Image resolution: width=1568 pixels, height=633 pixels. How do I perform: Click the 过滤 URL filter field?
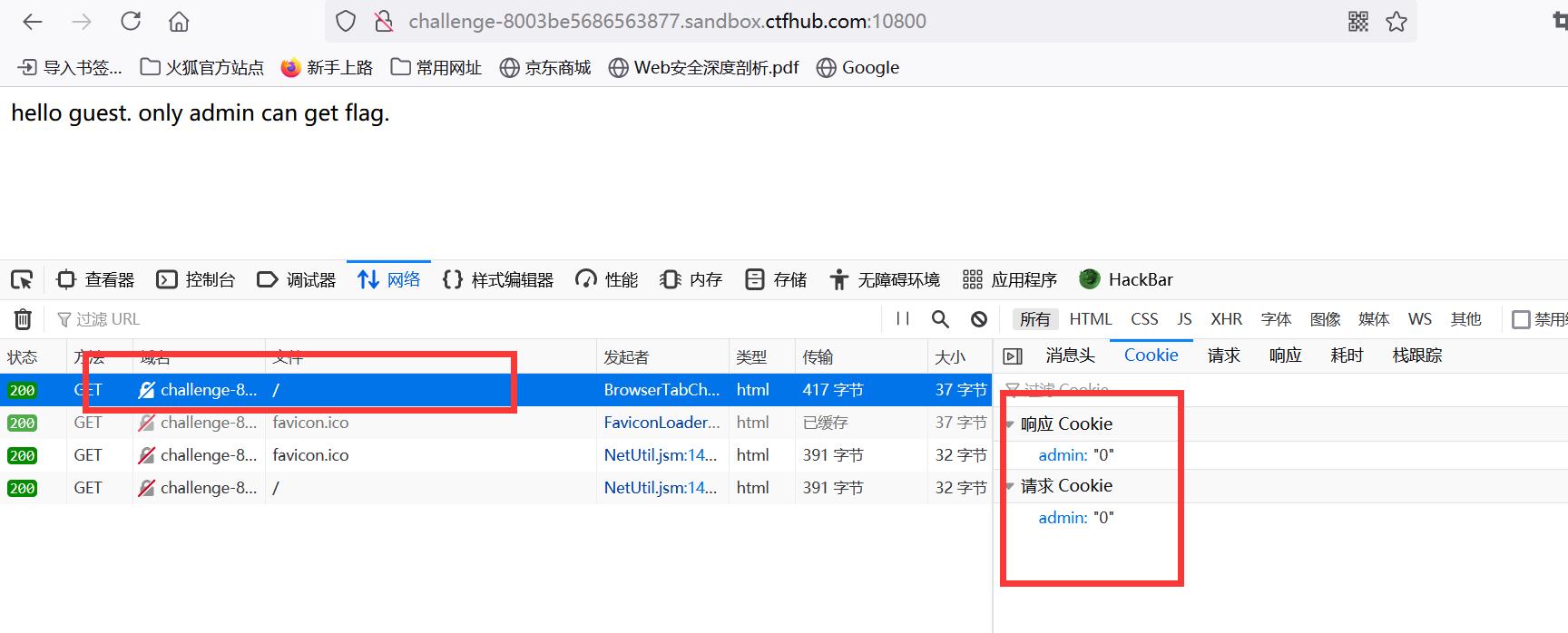(x=463, y=319)
